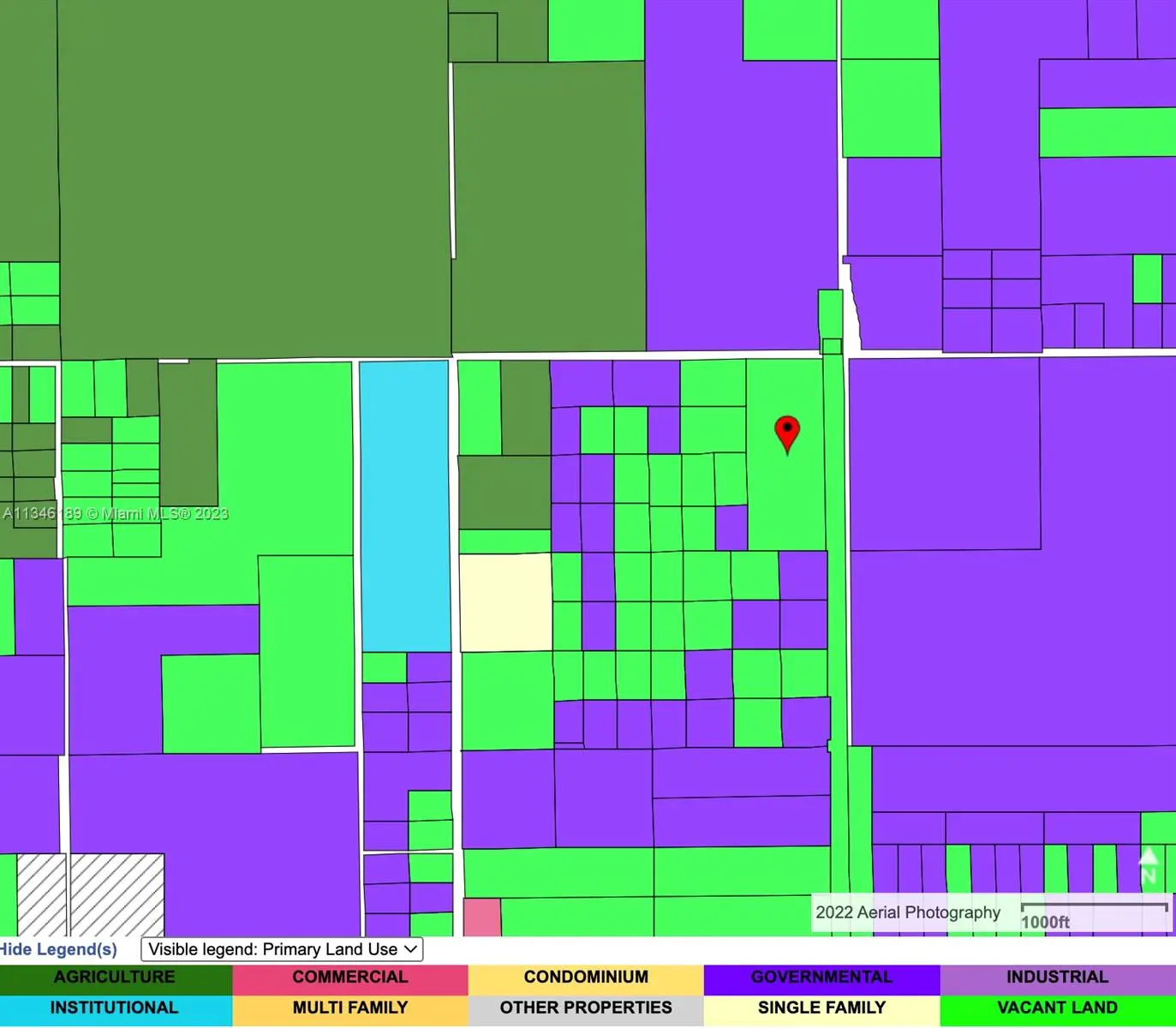Select the INSTITUTIONAL legend entry
Viewport: 1176px width, 1028px height.
[116, 1008]
